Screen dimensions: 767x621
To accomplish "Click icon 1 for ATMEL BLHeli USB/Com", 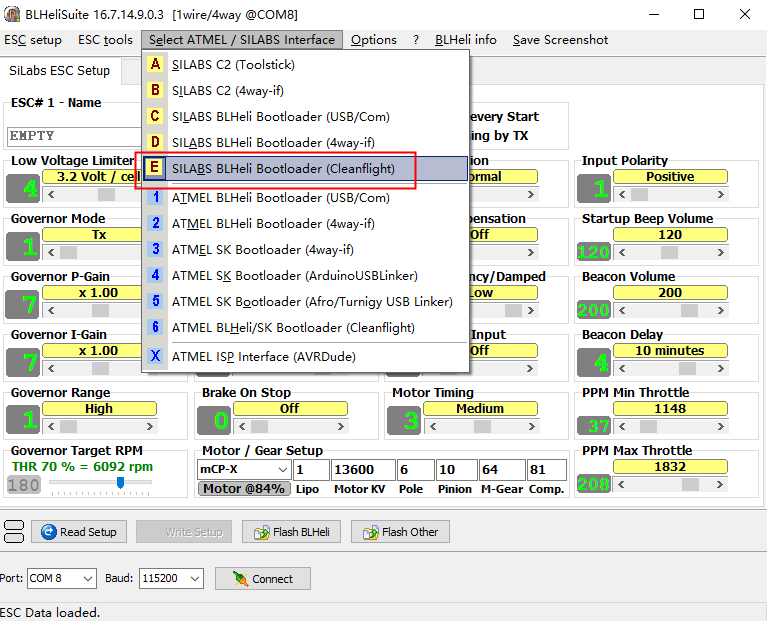I will [155, 198].
